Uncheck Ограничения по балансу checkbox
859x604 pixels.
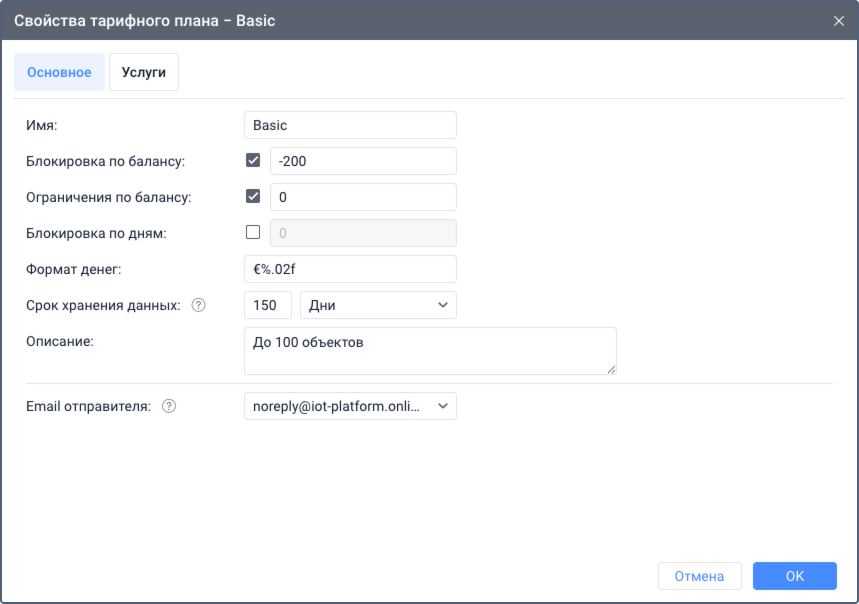coord(253,197)
